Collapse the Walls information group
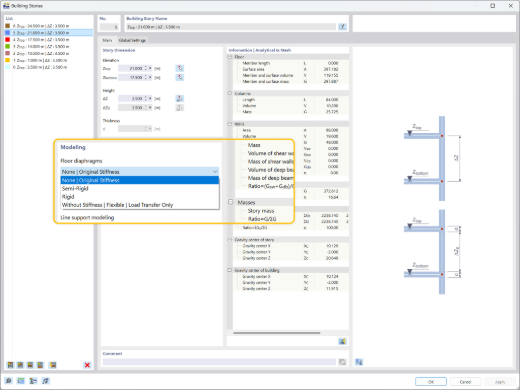 coord(230,124)
